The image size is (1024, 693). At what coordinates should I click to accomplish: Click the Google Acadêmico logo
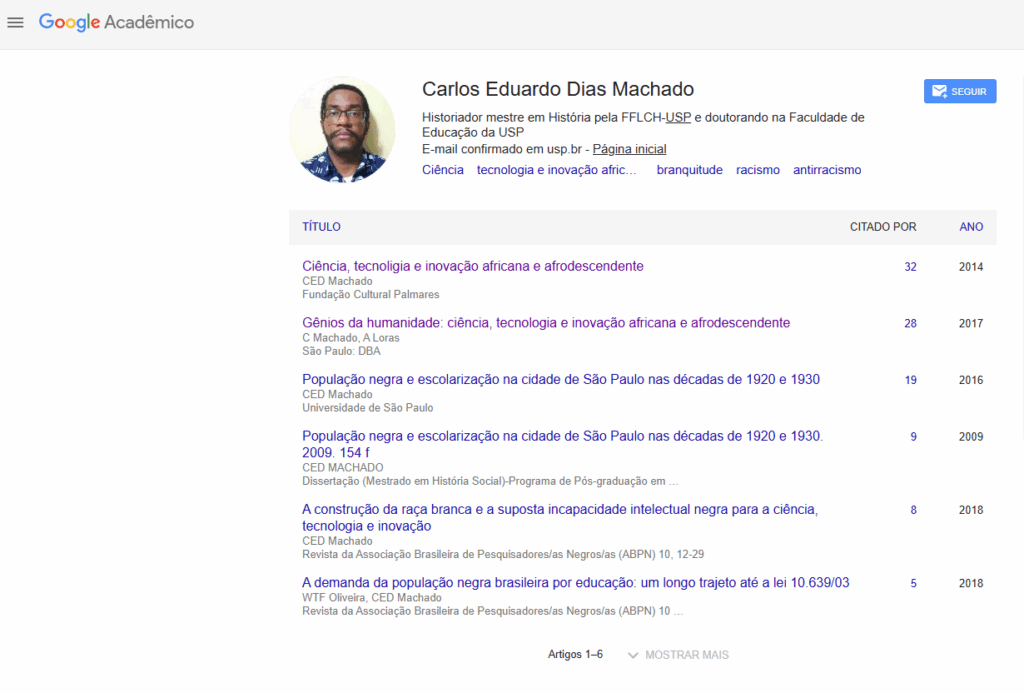point(116,22)
